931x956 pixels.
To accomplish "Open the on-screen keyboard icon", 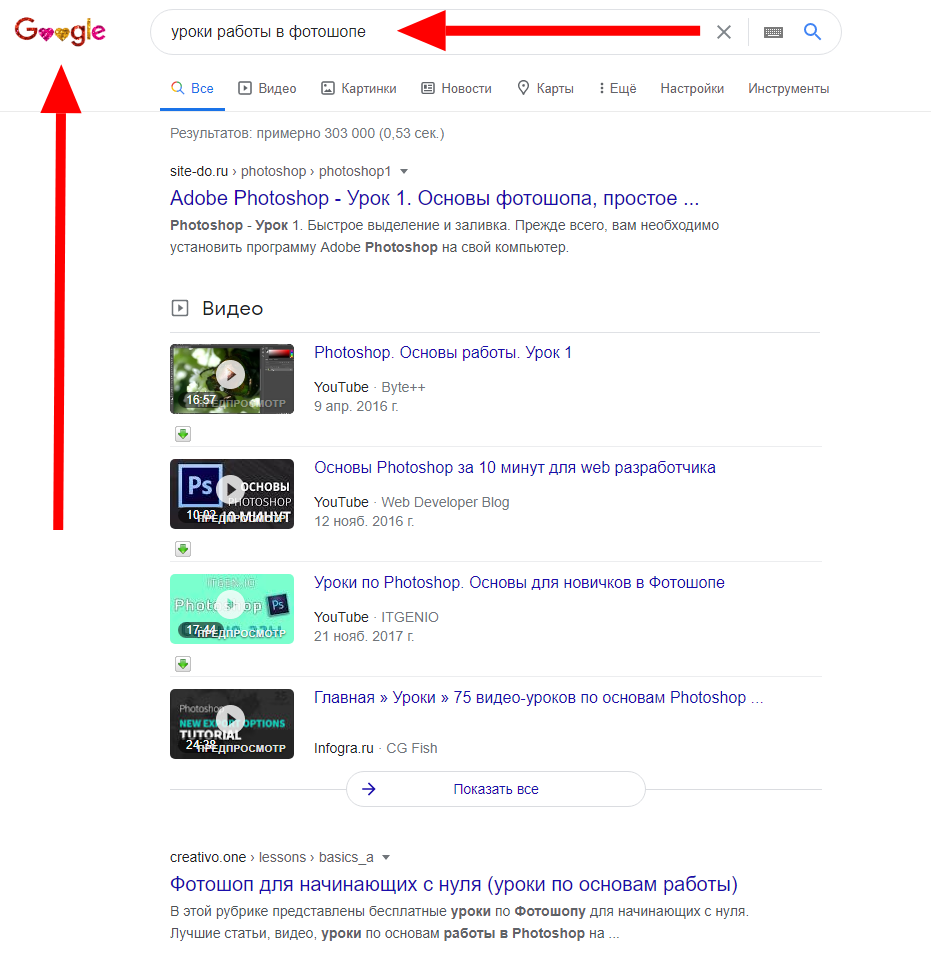I will (x=773, y=32).
